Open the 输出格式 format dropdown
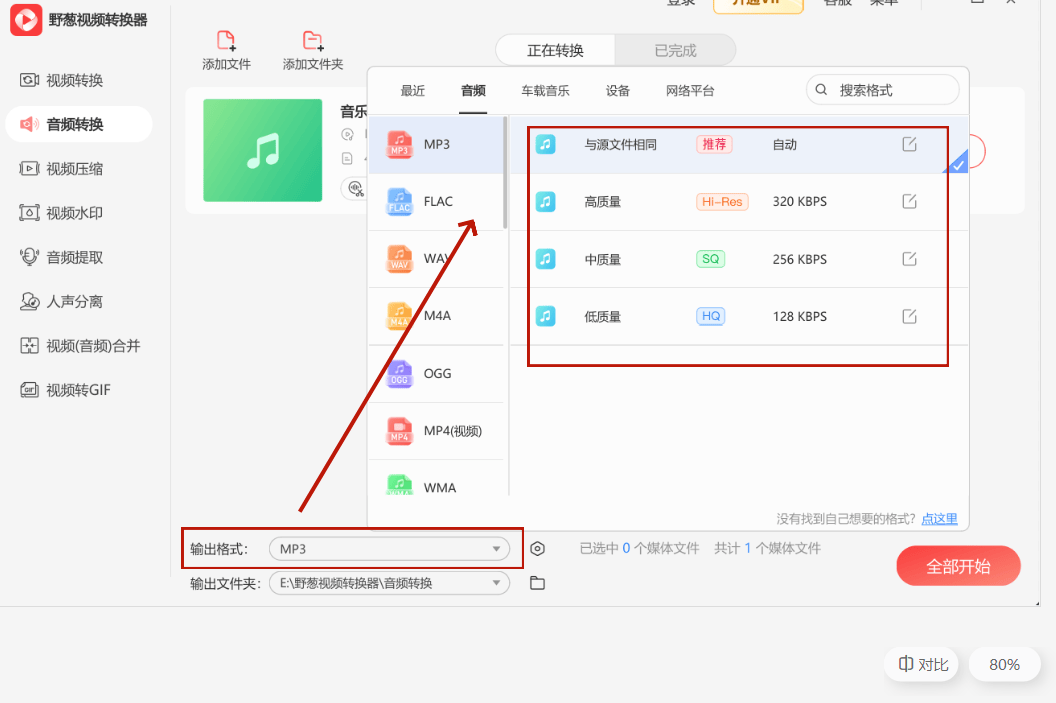The height and width of the screenshot is (703, 1056). click(392, 548)
